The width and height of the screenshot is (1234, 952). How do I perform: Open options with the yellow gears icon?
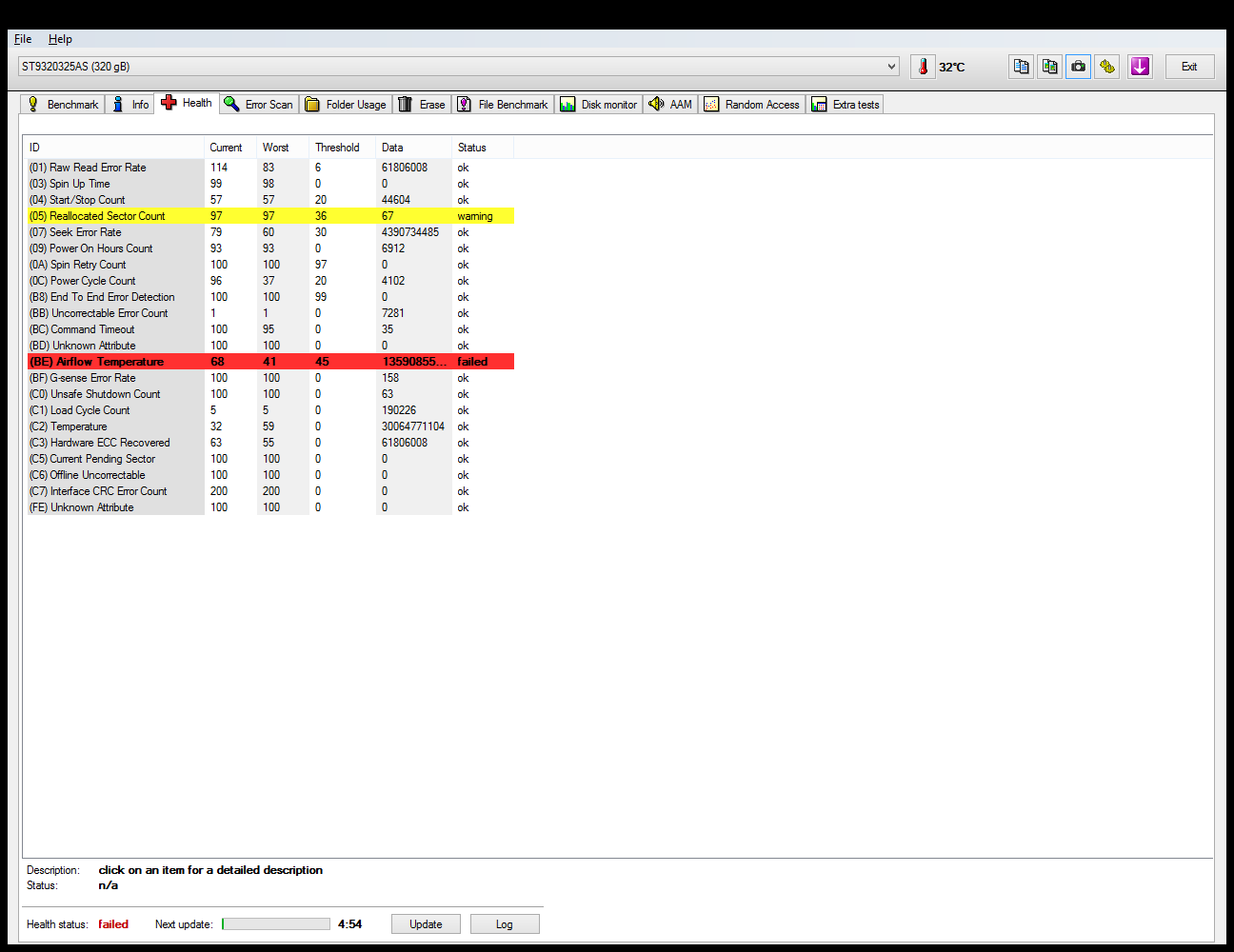[1107, 67]
